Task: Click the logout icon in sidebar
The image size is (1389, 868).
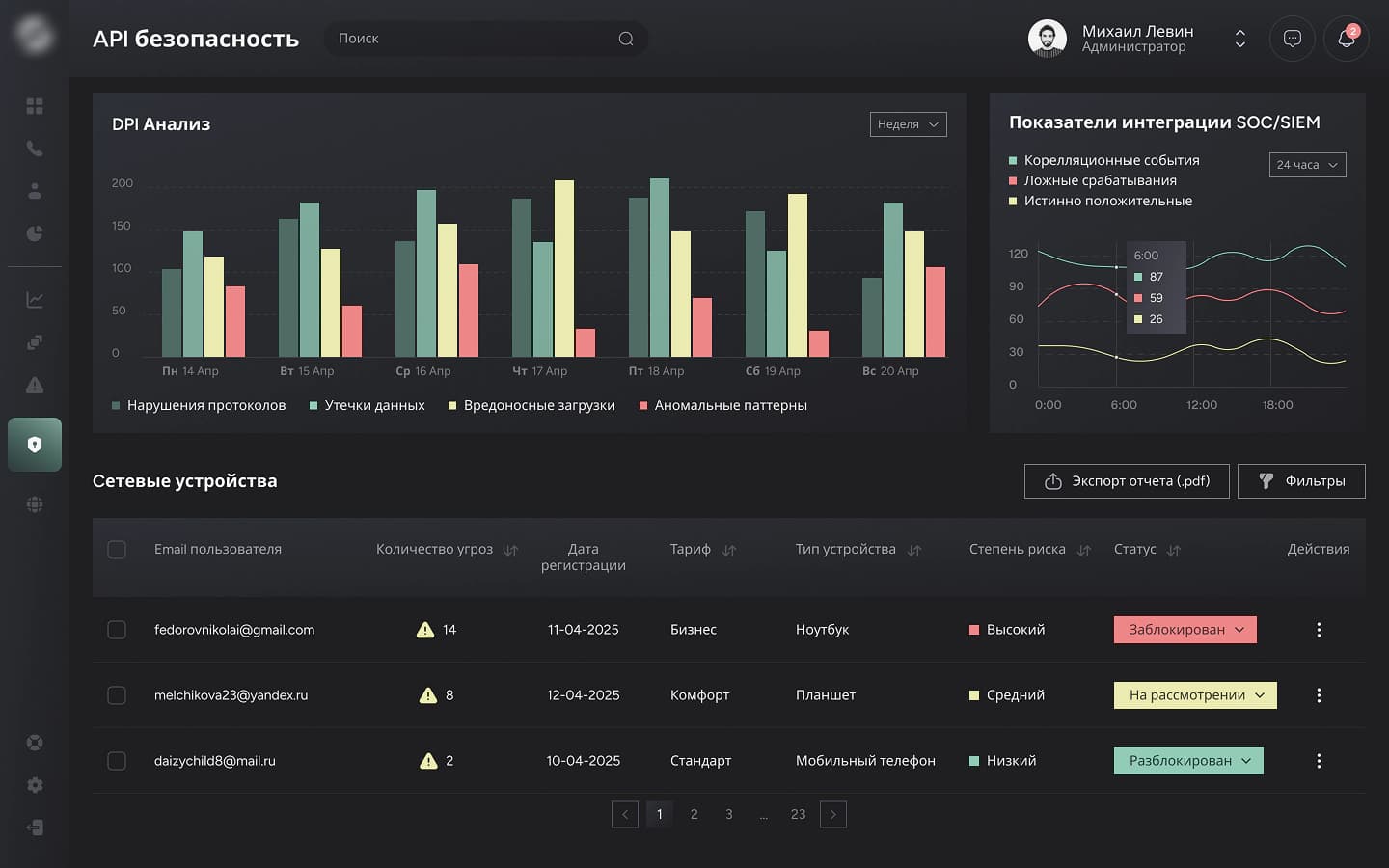Action: click(35, 827)
